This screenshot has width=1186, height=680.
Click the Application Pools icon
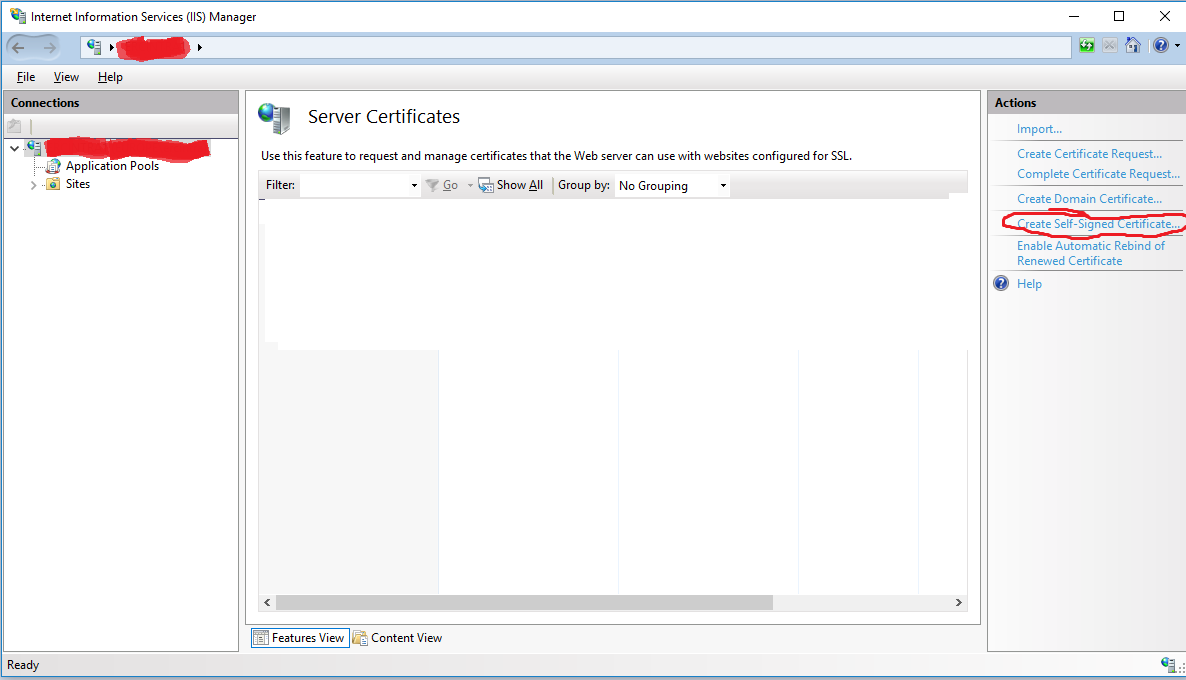53,166
